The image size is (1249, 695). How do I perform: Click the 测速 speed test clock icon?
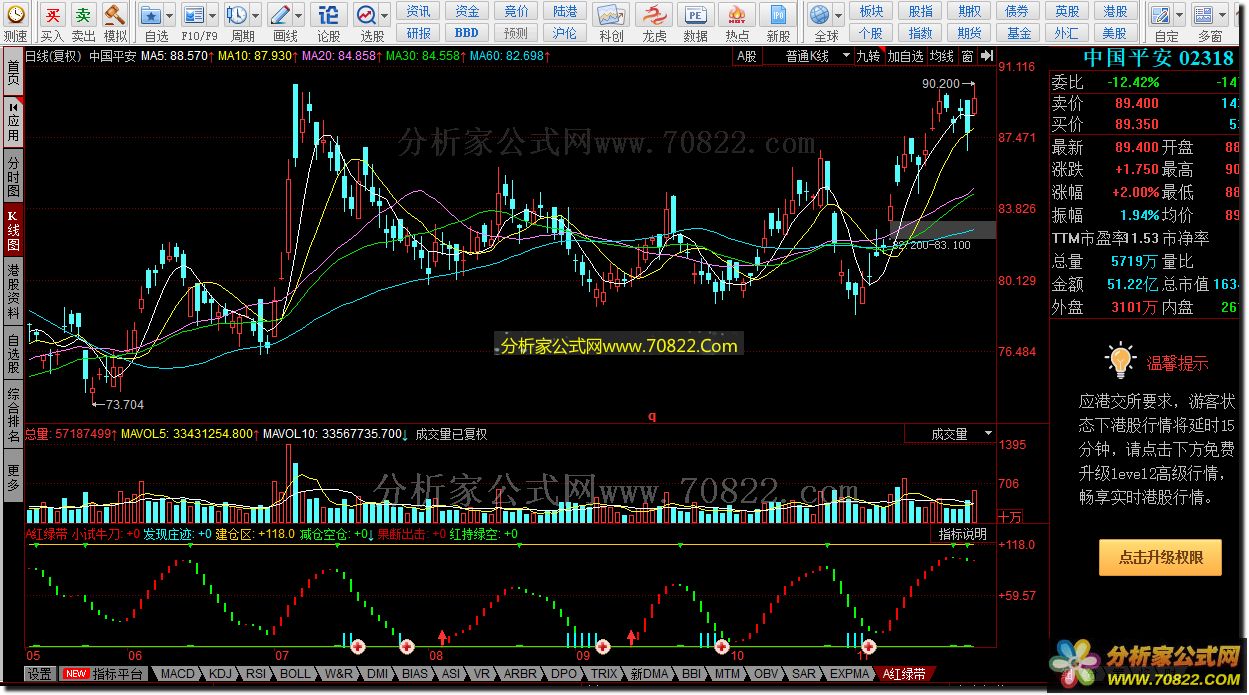[15, 15]
